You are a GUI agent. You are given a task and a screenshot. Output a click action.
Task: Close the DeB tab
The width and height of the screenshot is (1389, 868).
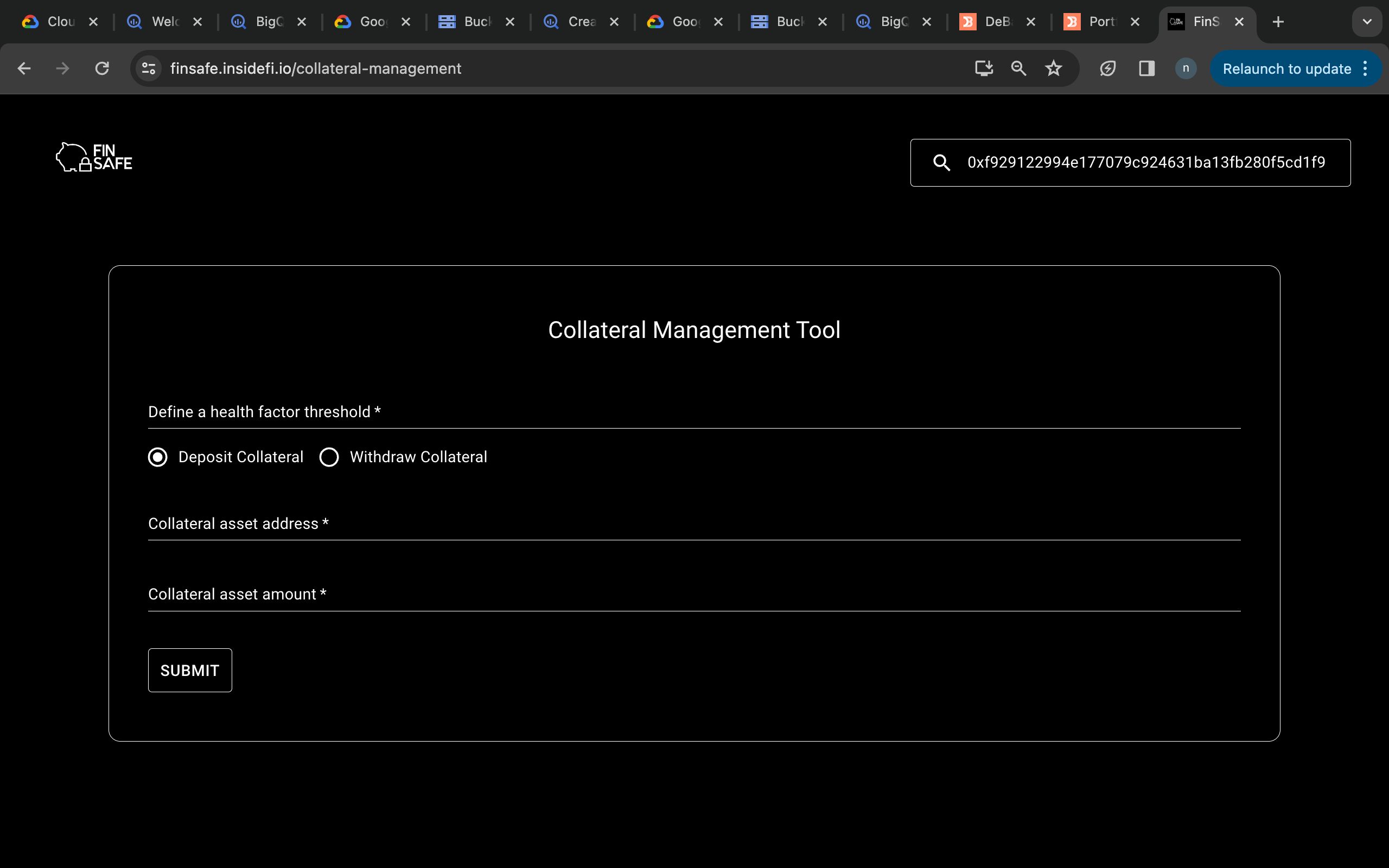(x=1031, y=22)
